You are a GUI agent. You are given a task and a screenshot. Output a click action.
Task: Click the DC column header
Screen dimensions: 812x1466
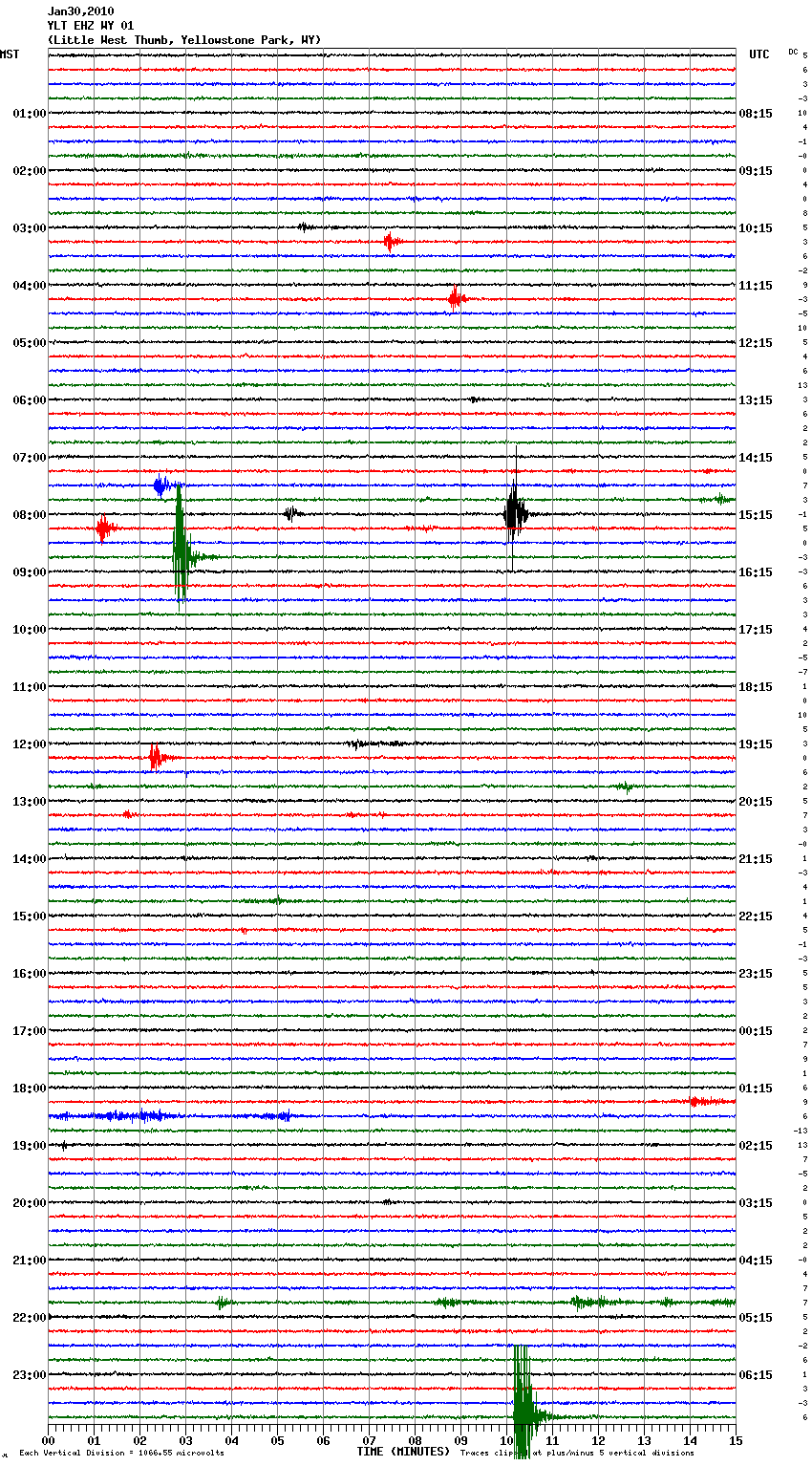coord(793,51)
